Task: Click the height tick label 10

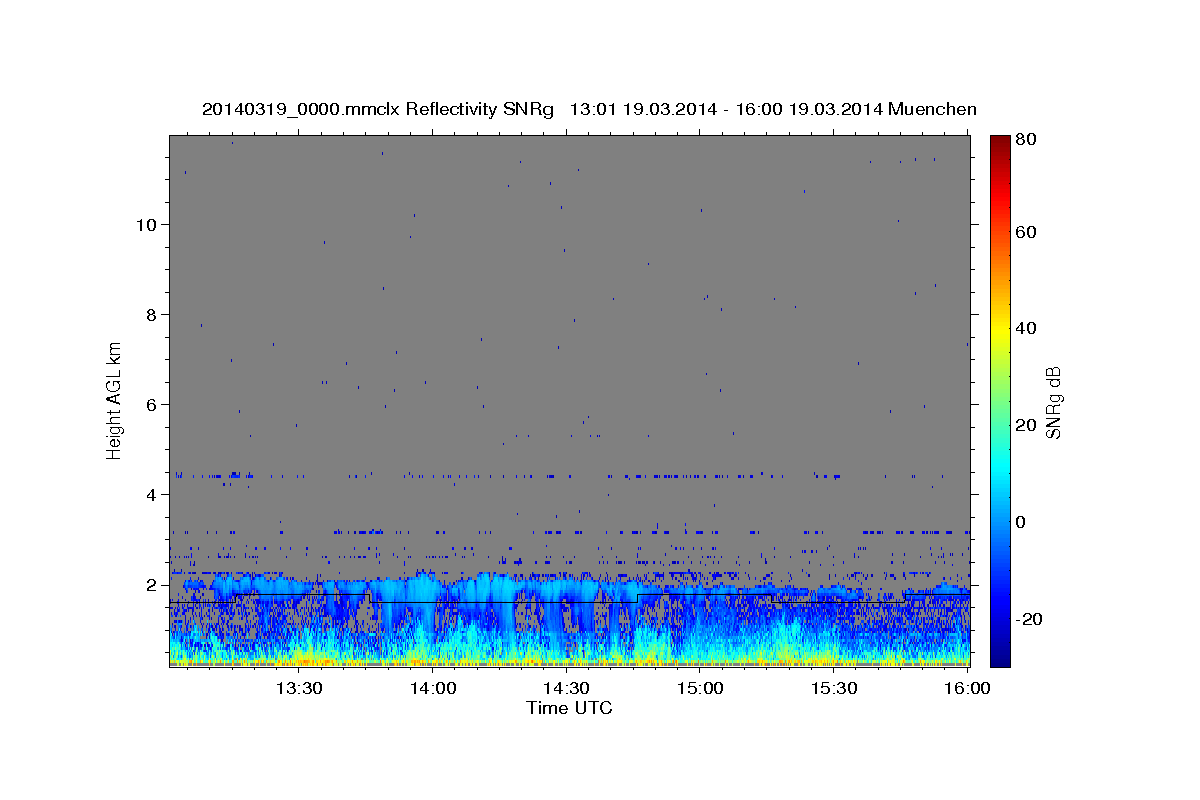Action: click(146, 225)
